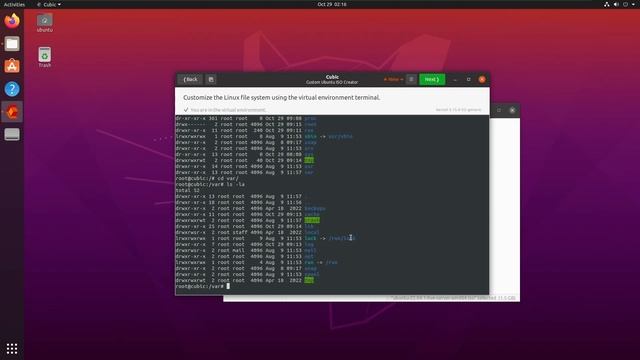Screen dimensions: 640x360
Task: Click the 'cache' directory name in terminal
Action: click(312, 214)
